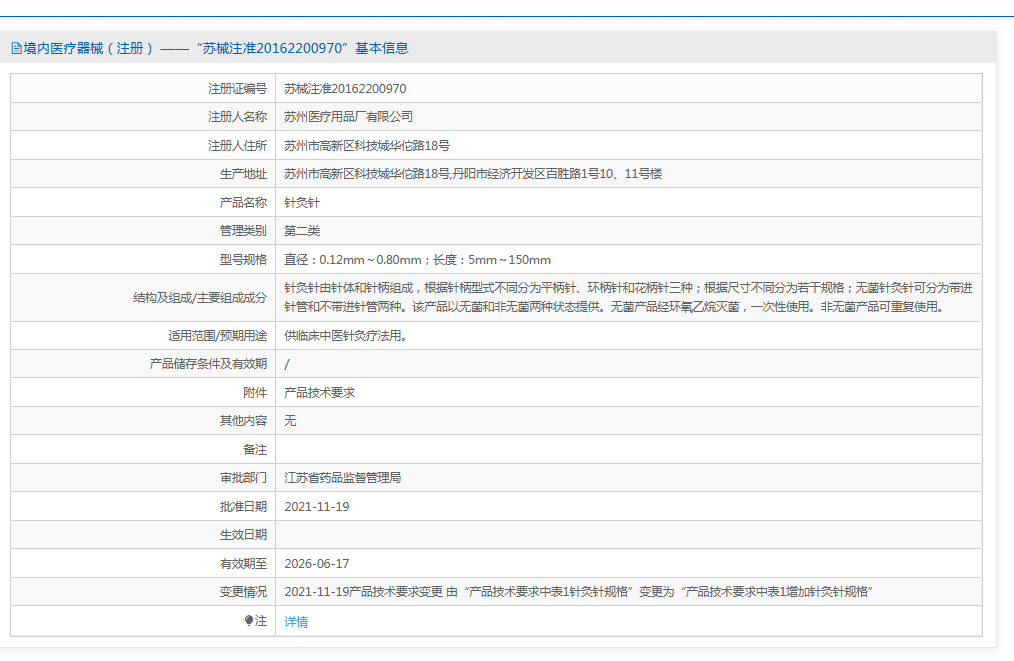The image size is (1014, 661).
Task: Open the 详情 link
Action: (296, 622)
